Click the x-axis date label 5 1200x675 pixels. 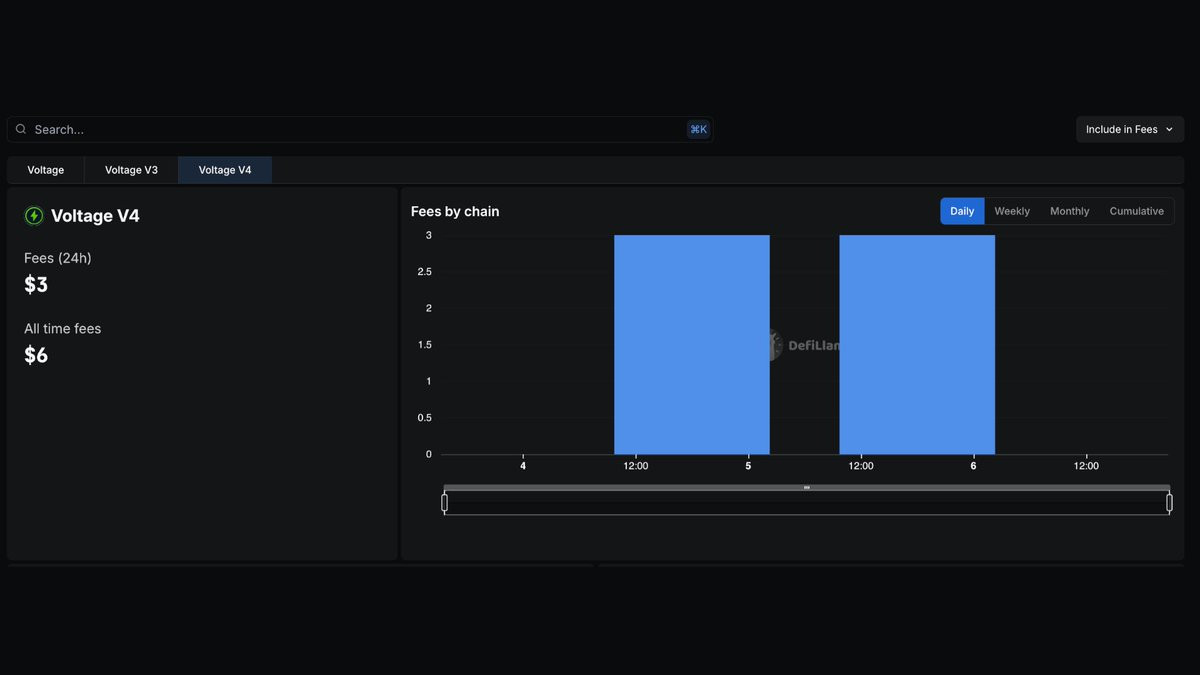click(748, 466)
